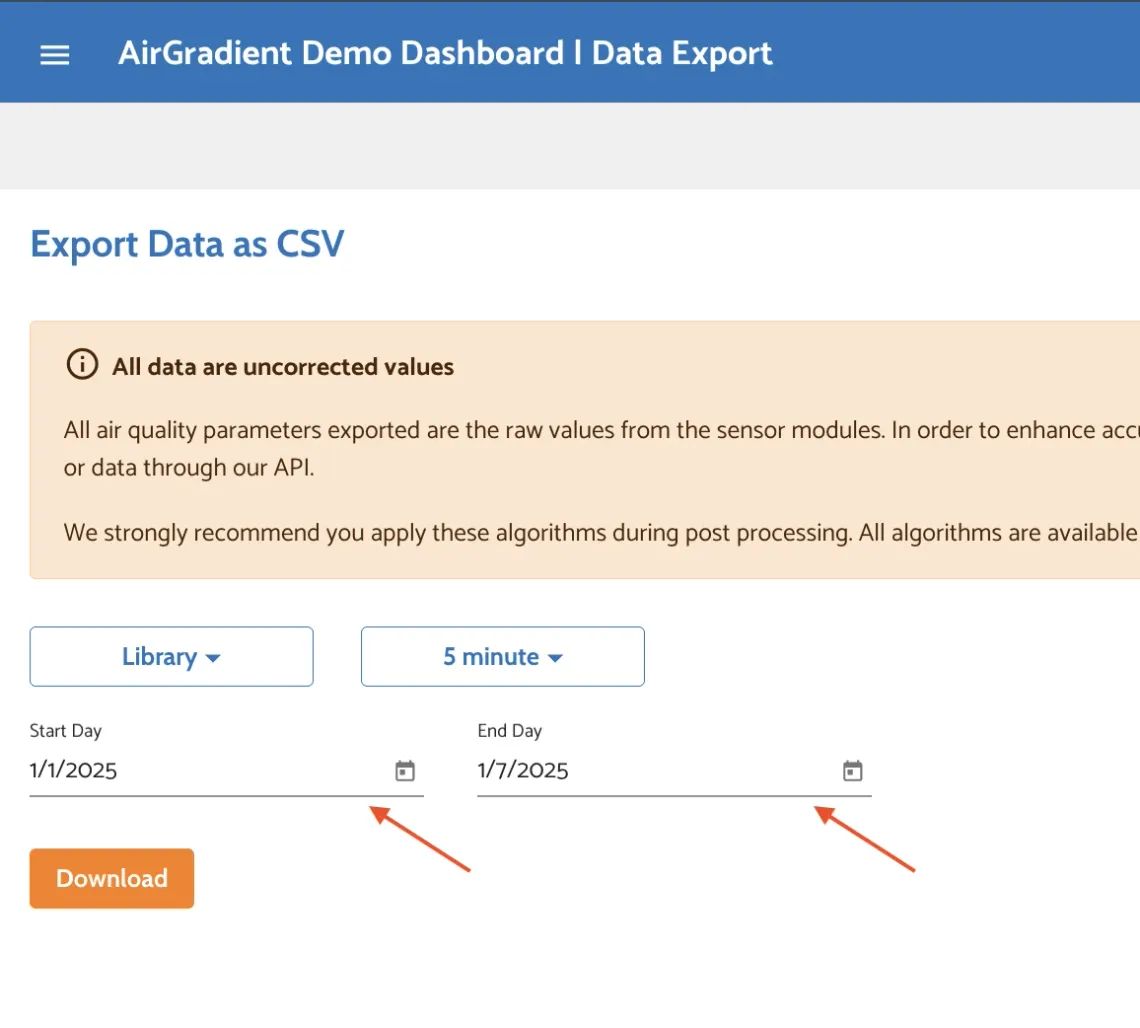
Task: Open the End Day calendar picker icon
Action: [851, 770]
